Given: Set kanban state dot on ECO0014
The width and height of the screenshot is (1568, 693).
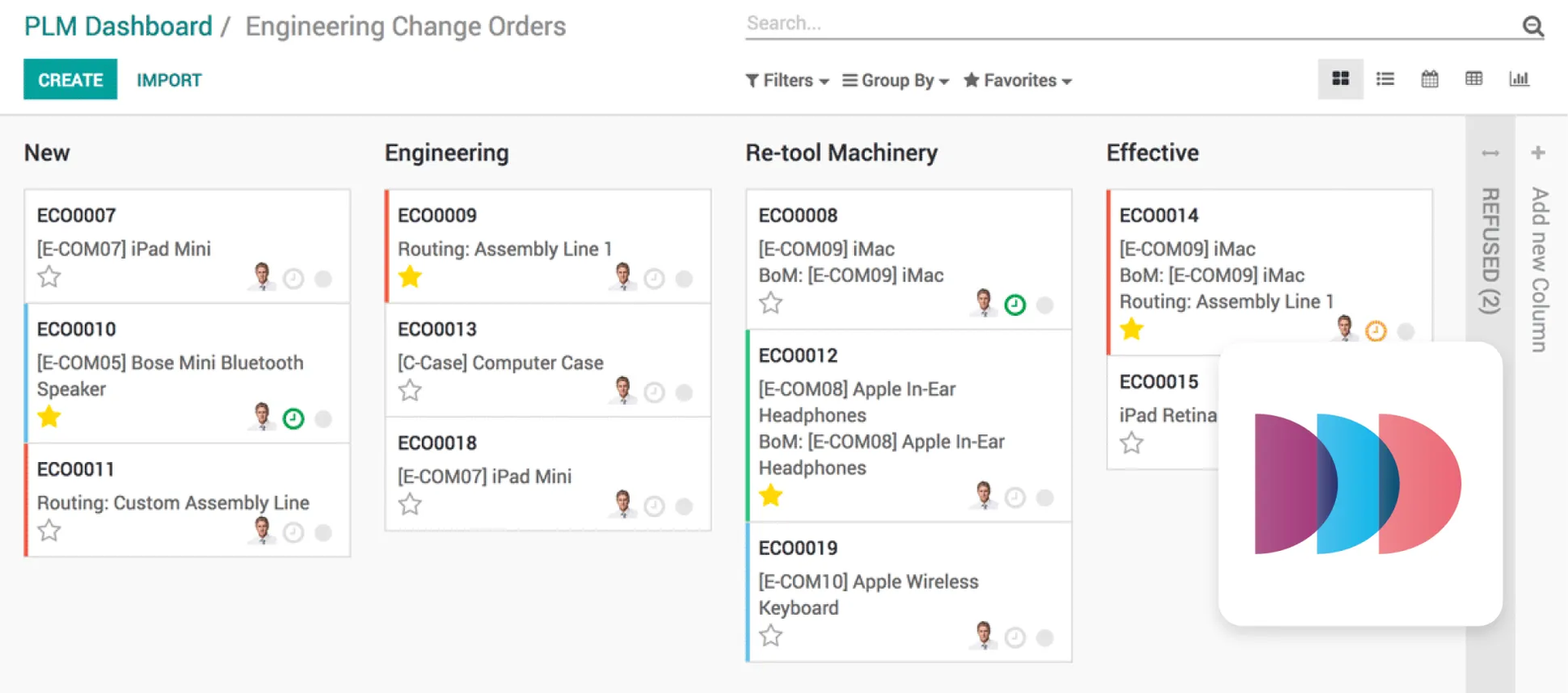Looking at the screenshot, I should pyautogui.click(x=1406, y=331).
